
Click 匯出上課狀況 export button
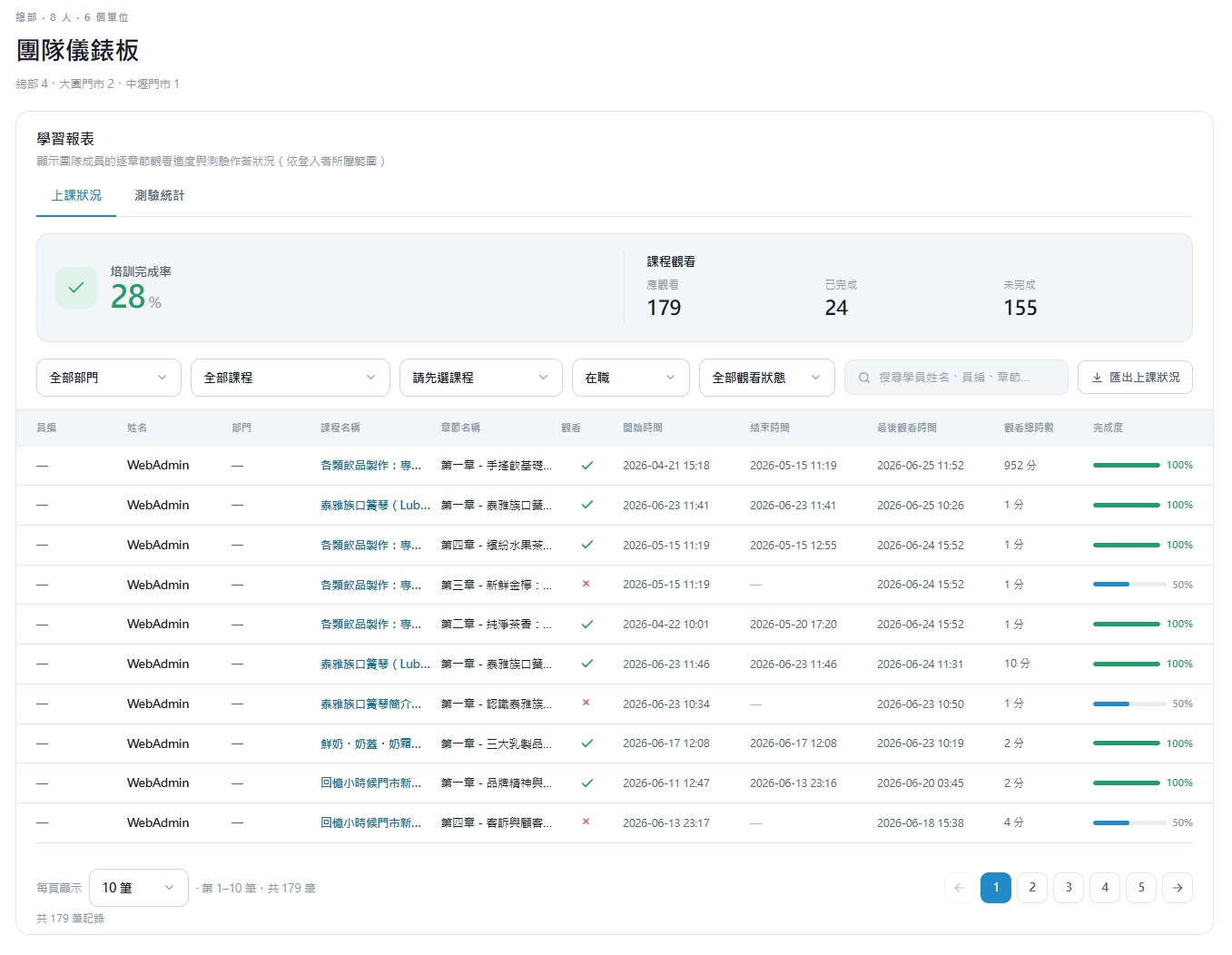click(x=1135, y=378)
